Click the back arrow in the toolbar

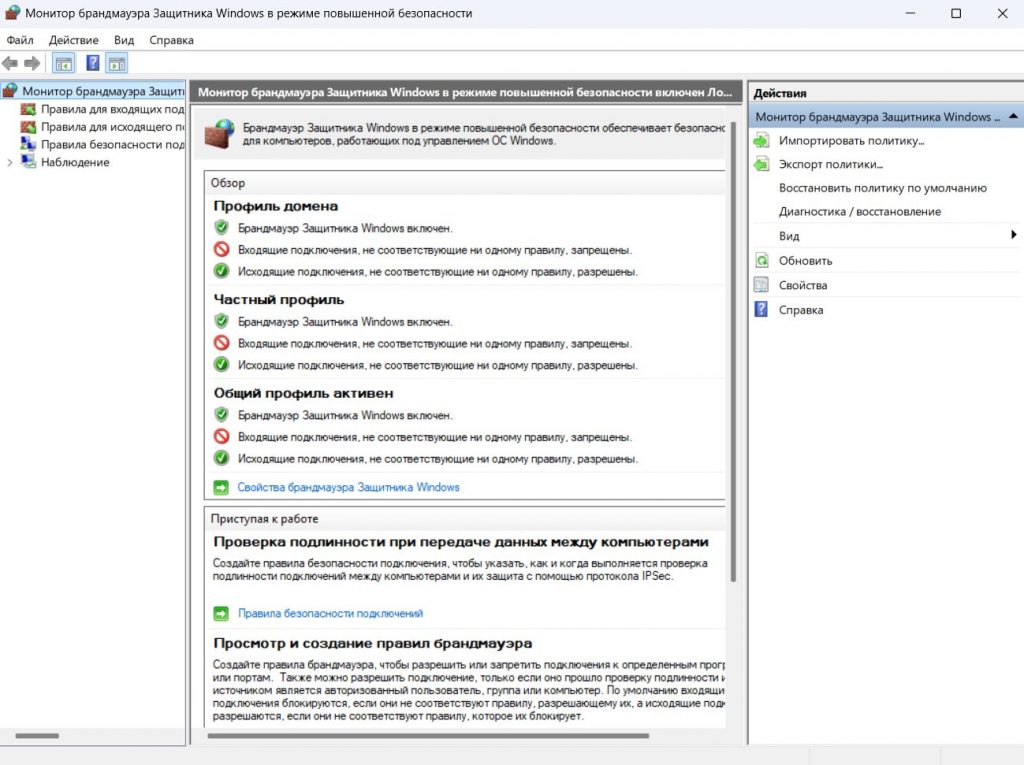tap(10, 63)
